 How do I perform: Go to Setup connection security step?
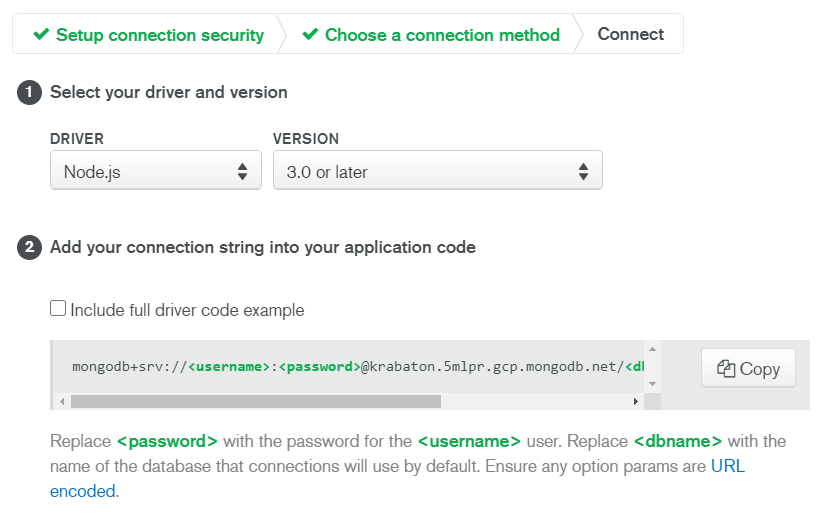[x=148, y=35]
